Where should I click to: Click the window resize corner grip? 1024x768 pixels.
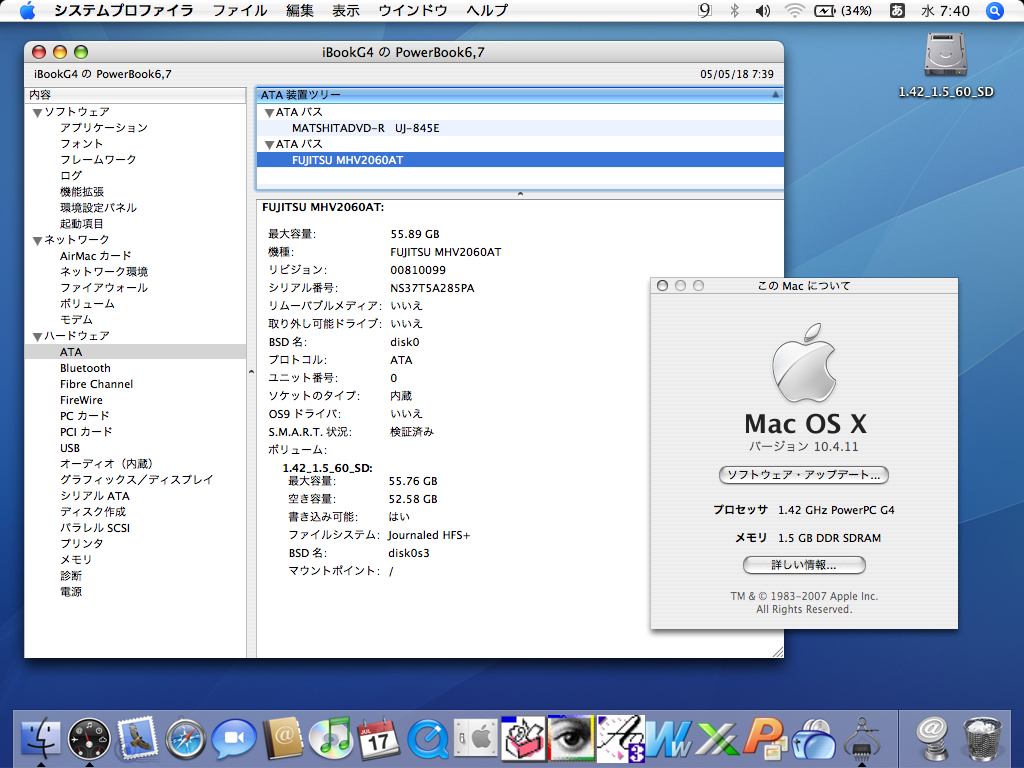click(x=777, y=651)
